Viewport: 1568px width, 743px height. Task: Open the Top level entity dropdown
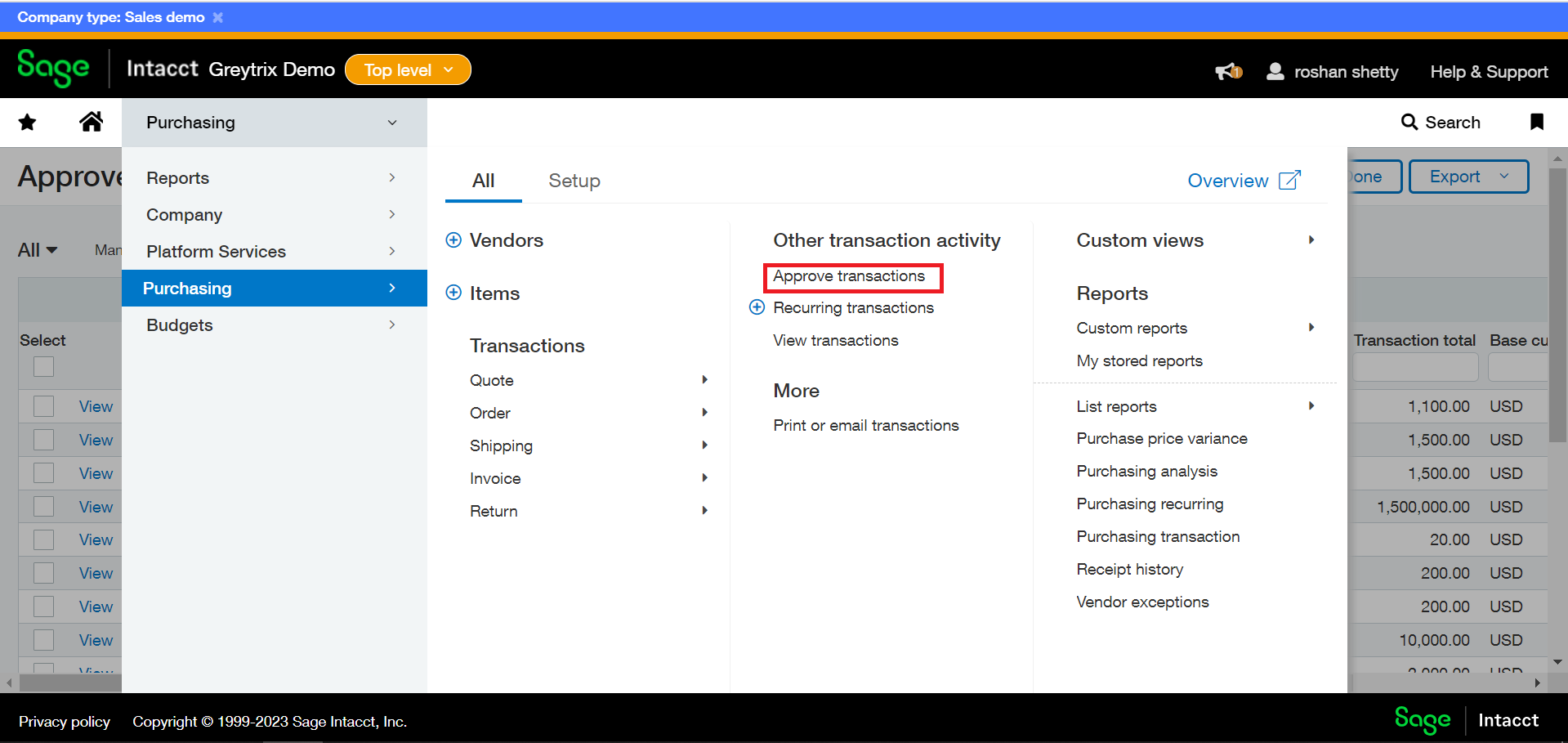click(408, 69)
